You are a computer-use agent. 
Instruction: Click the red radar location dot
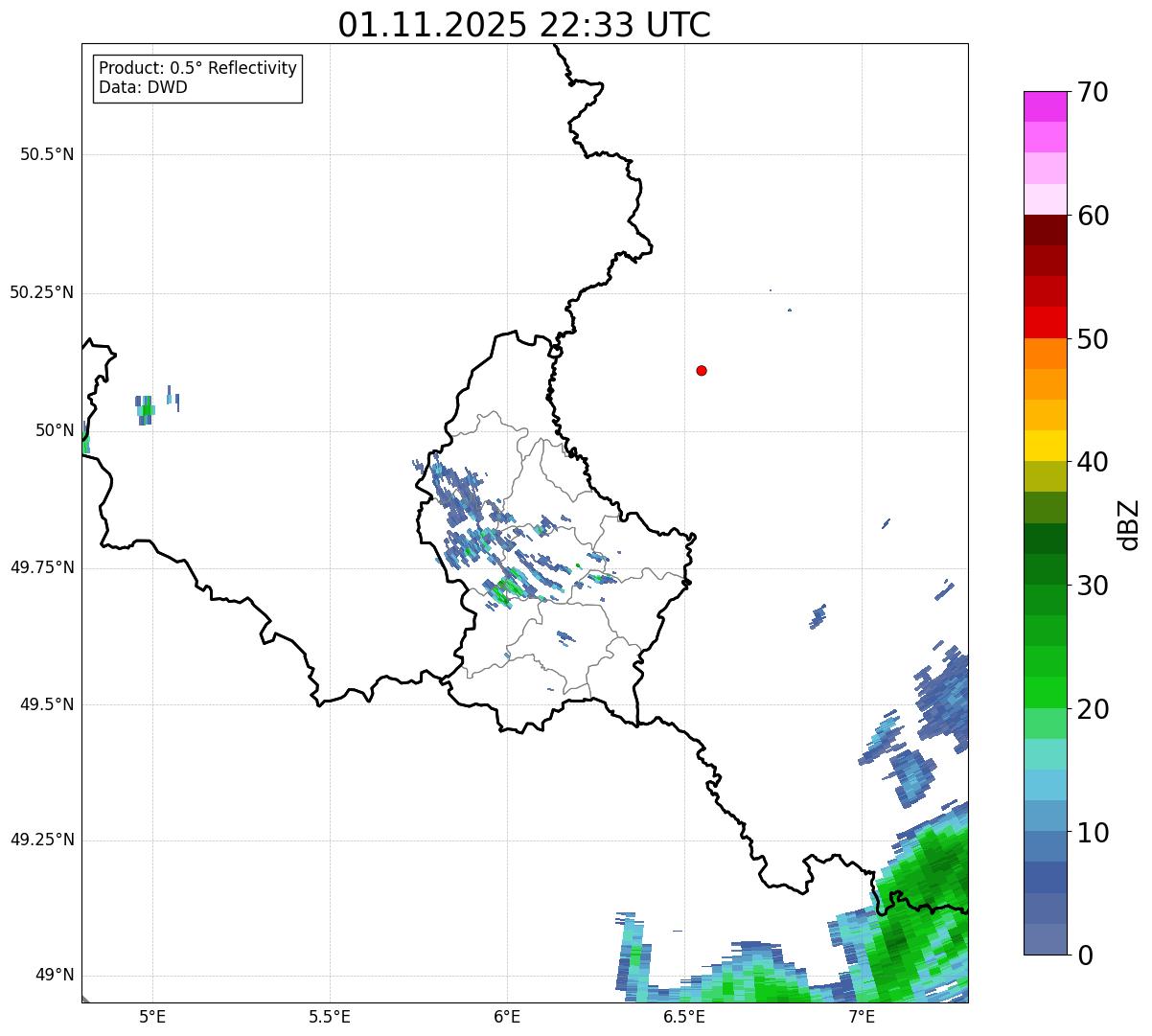[x=702, y=370]
